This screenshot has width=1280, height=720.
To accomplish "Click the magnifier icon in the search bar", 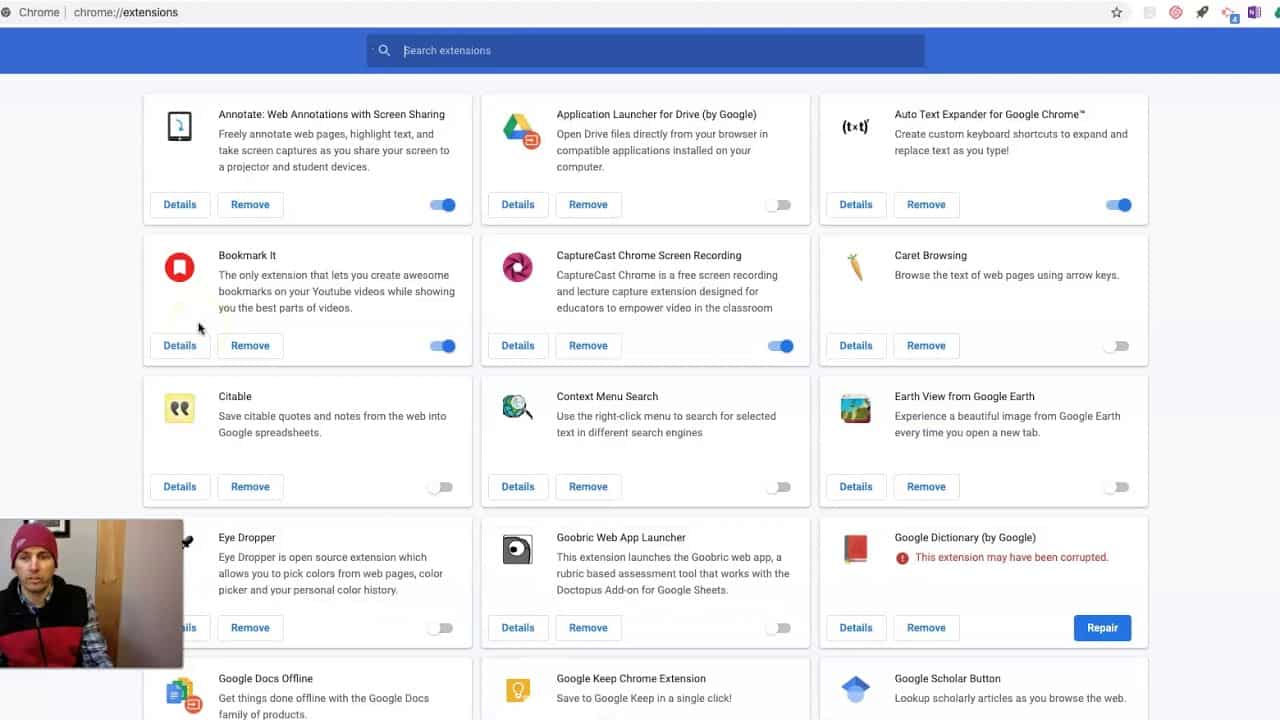I will [384, 50].
